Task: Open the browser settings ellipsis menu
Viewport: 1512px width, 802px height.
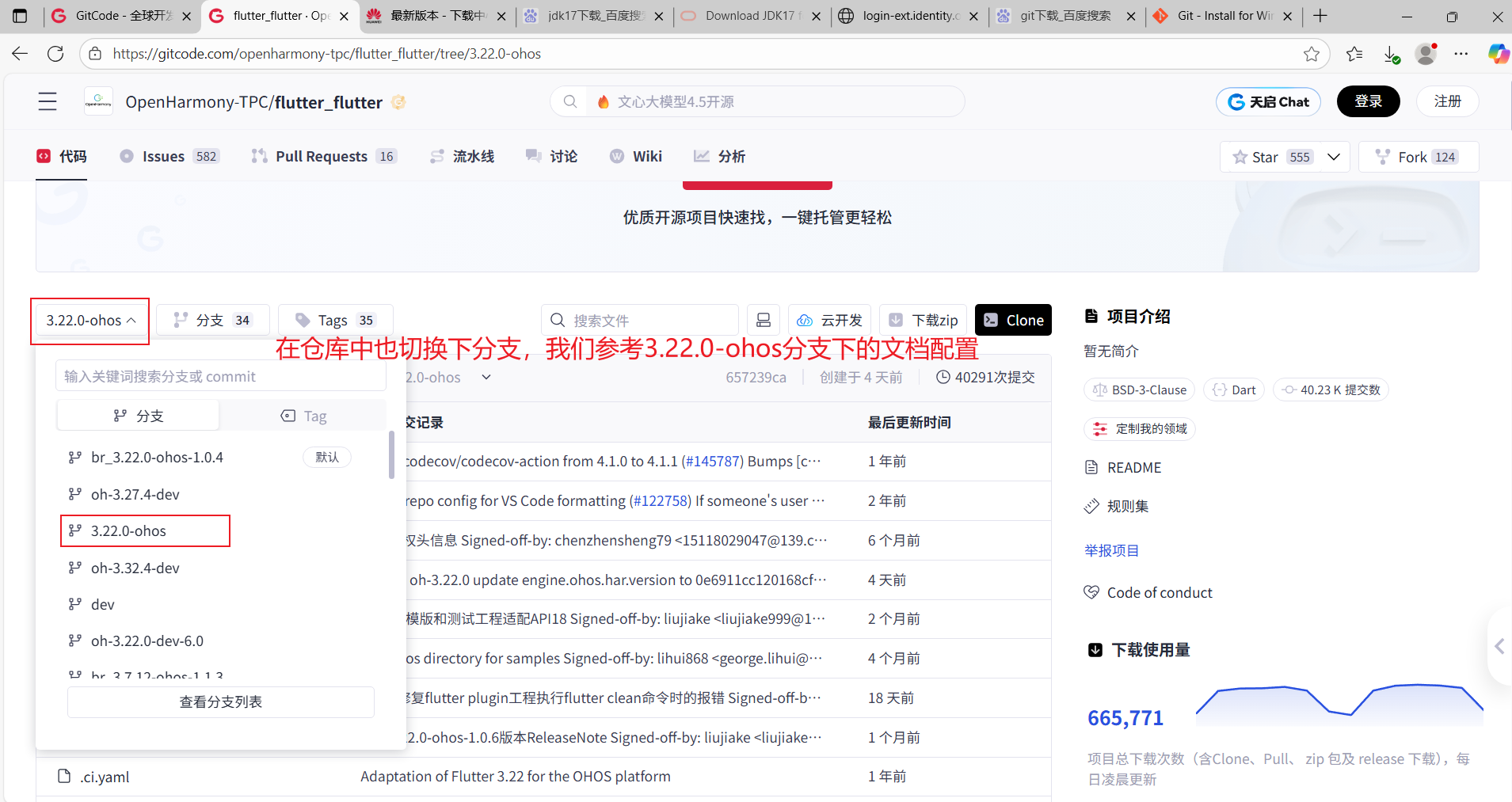Action: point(1461,53)
